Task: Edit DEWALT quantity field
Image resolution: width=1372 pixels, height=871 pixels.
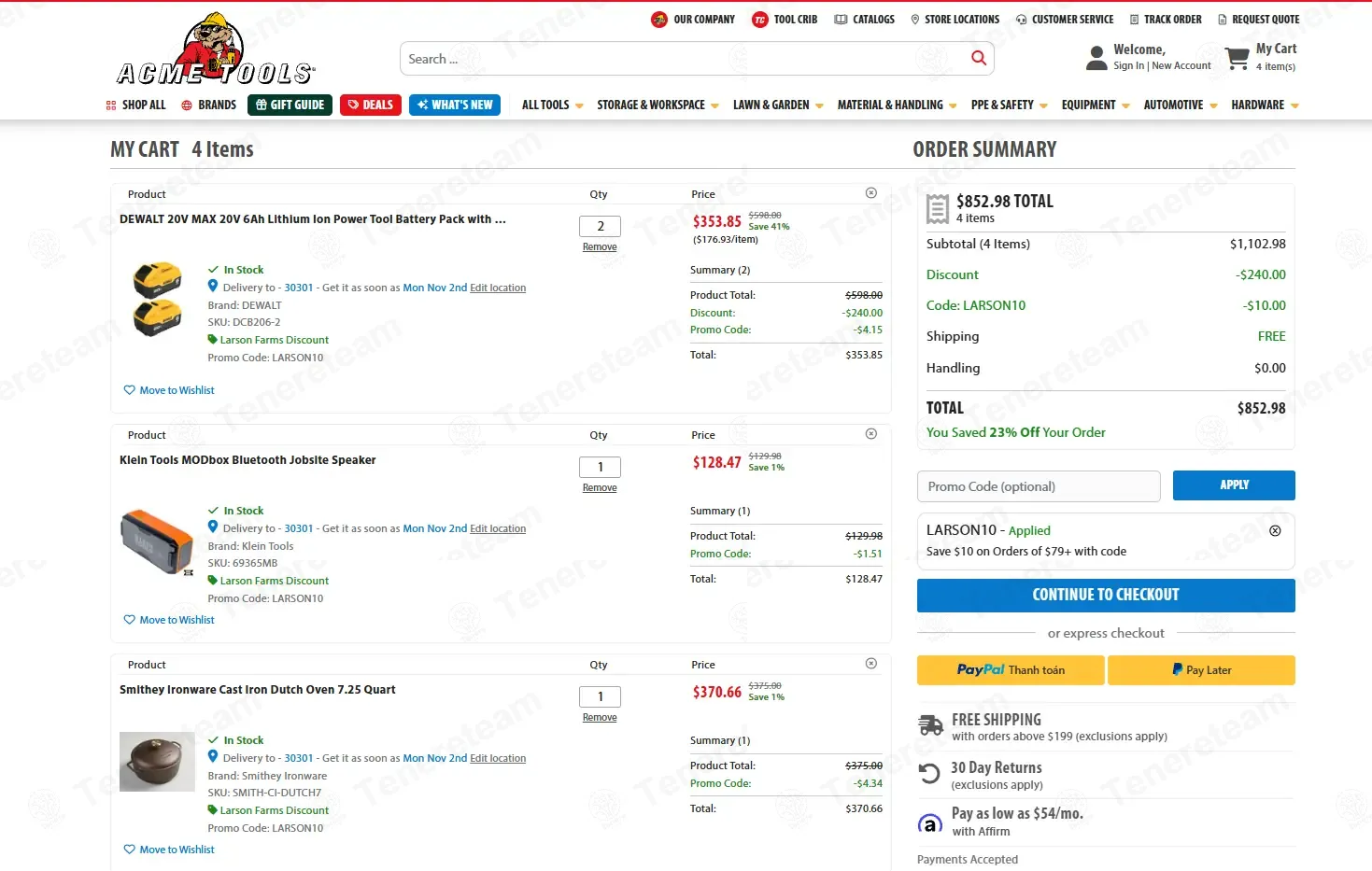Action: click(x=600, y=226)
